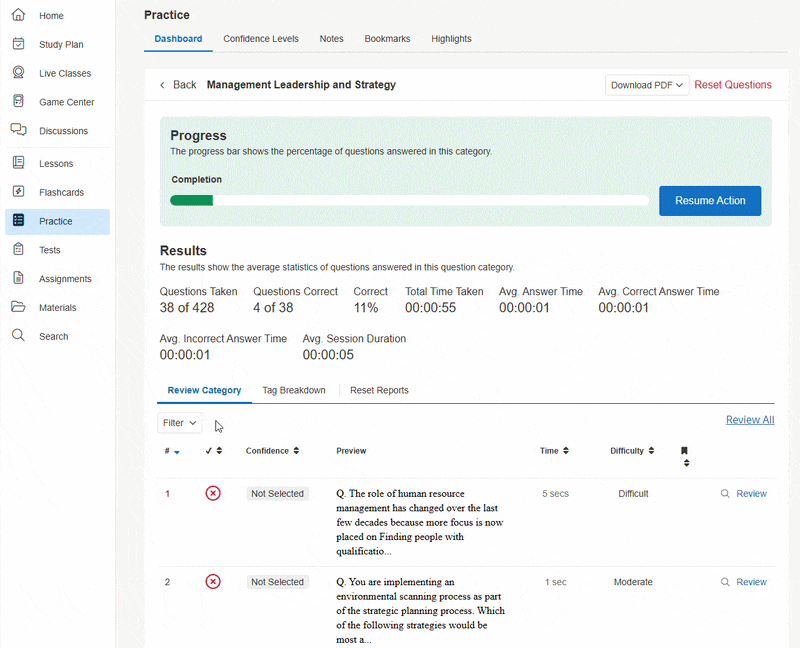The width and height of the screenshot is (800, 648).
Task: Open Discussions chat icon
Action: tap(18, 130)
